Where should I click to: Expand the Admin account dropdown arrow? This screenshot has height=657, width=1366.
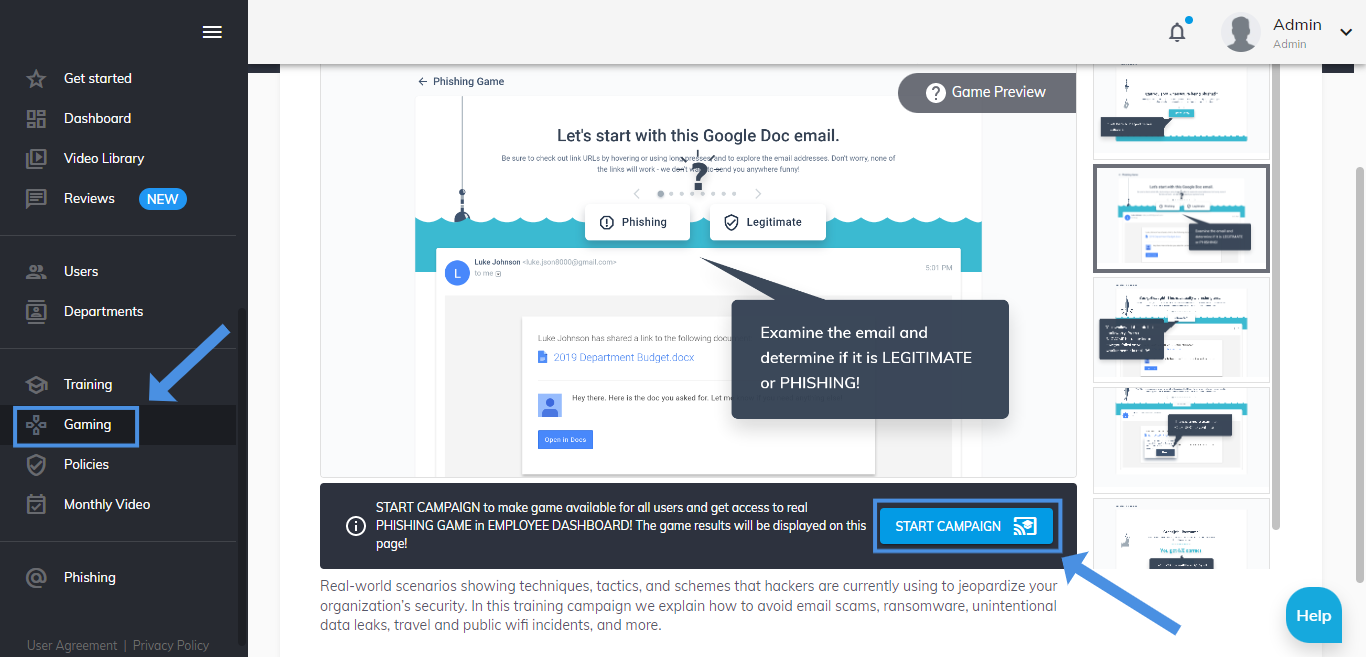[x=1345, y=32]
